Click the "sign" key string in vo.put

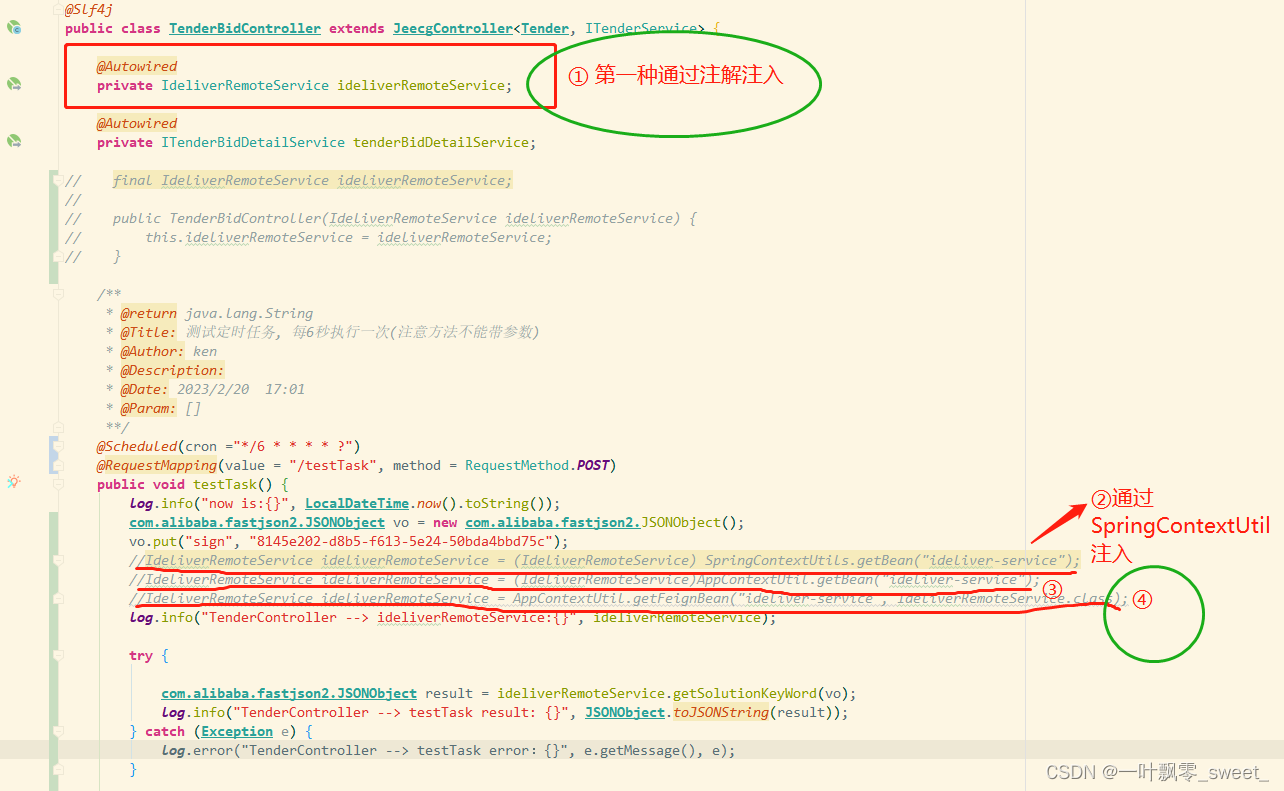click(209, 541)
